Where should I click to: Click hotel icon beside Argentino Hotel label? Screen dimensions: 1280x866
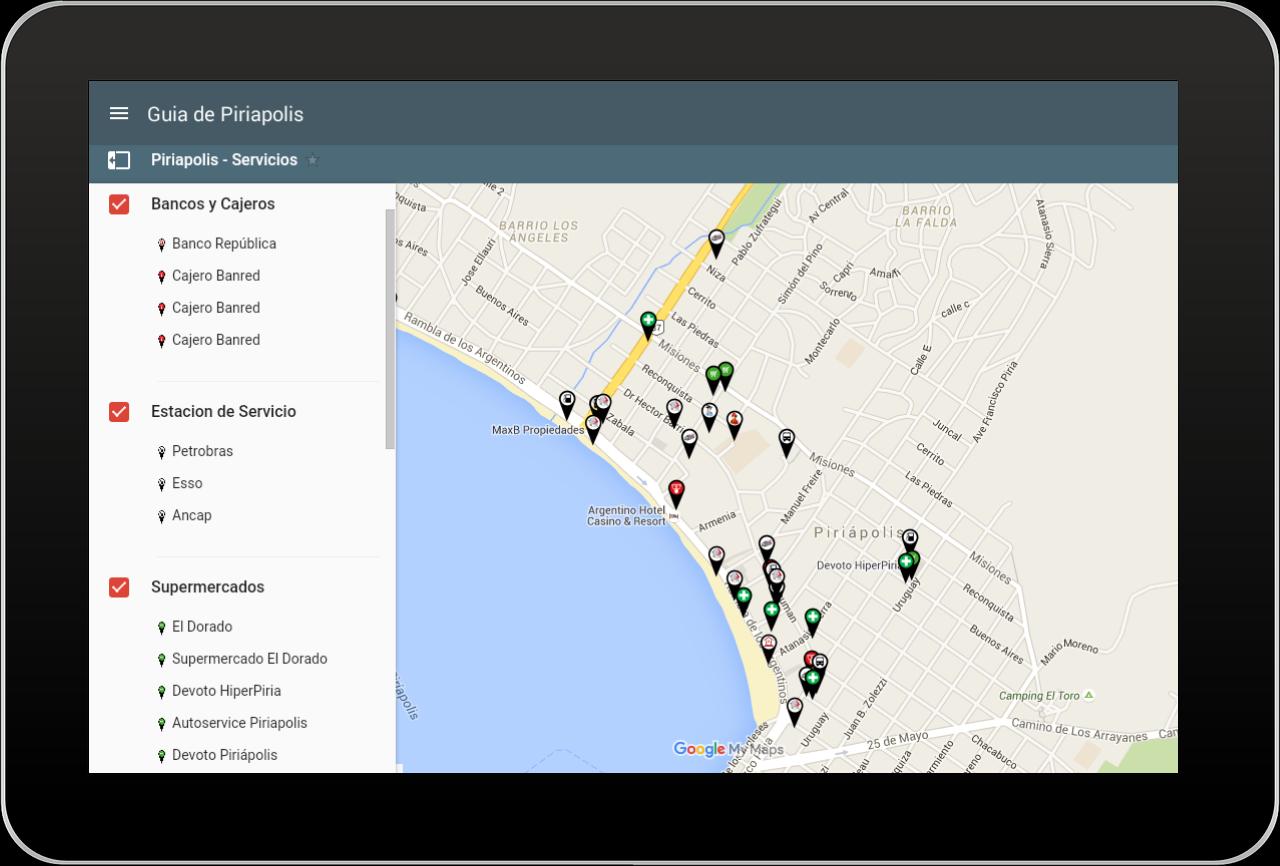coord(673,516)
